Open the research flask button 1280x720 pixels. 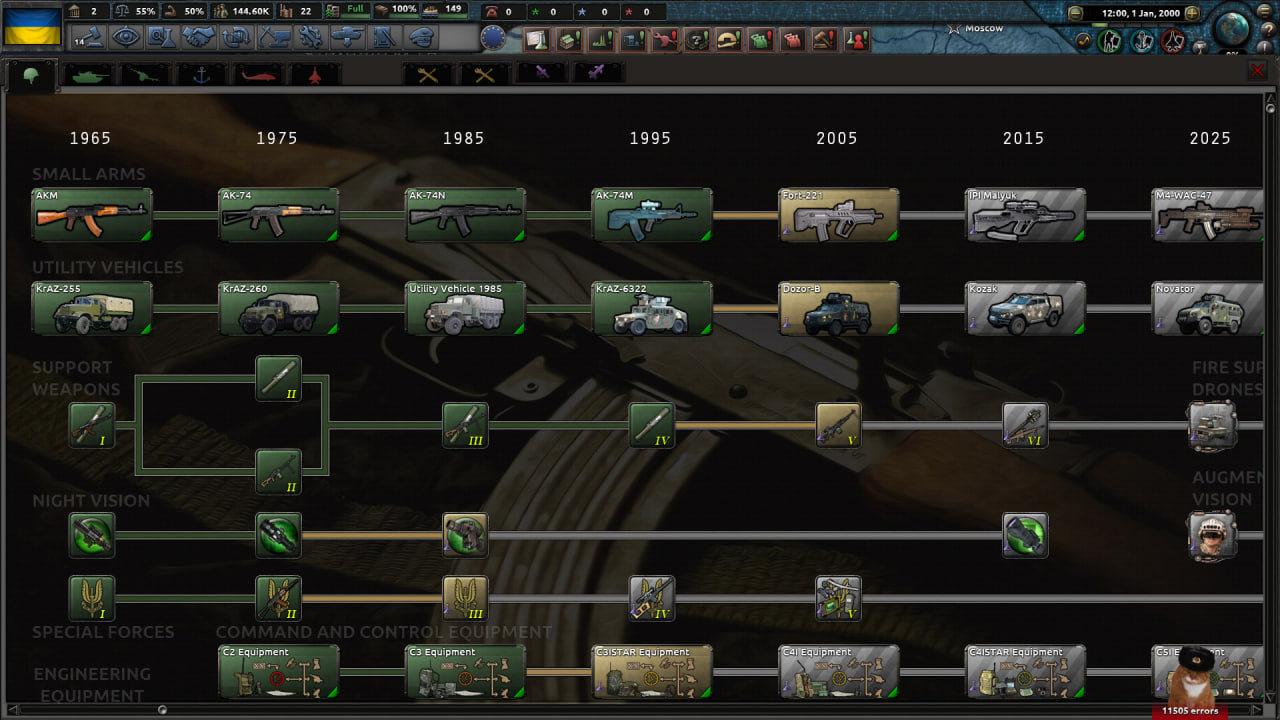(x=163, y=38)
